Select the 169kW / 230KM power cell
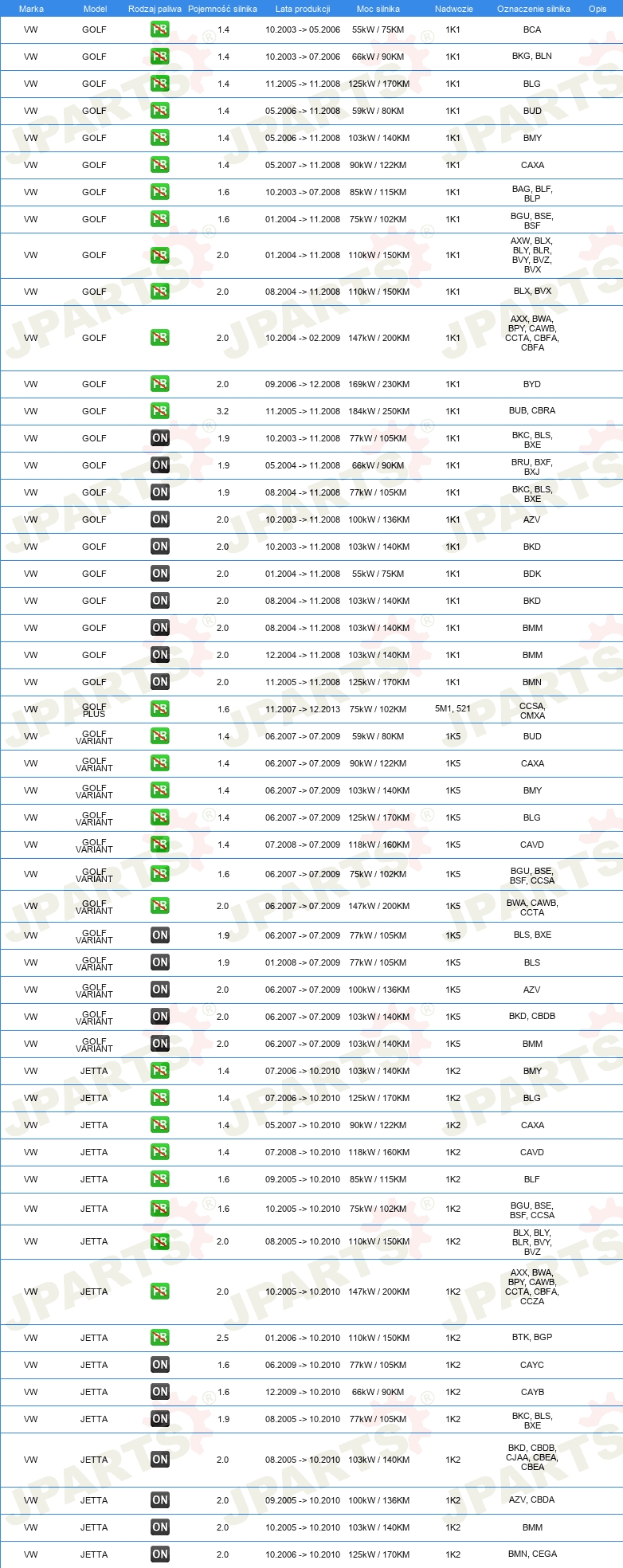Viewport: 623px width, 1568px height. point(379,384)
